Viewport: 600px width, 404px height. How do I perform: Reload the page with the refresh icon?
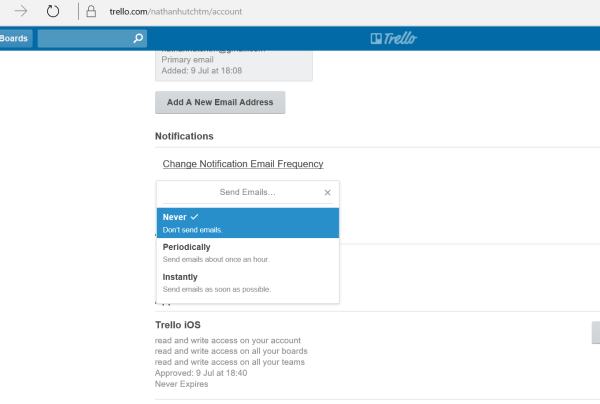click(53, 12)
